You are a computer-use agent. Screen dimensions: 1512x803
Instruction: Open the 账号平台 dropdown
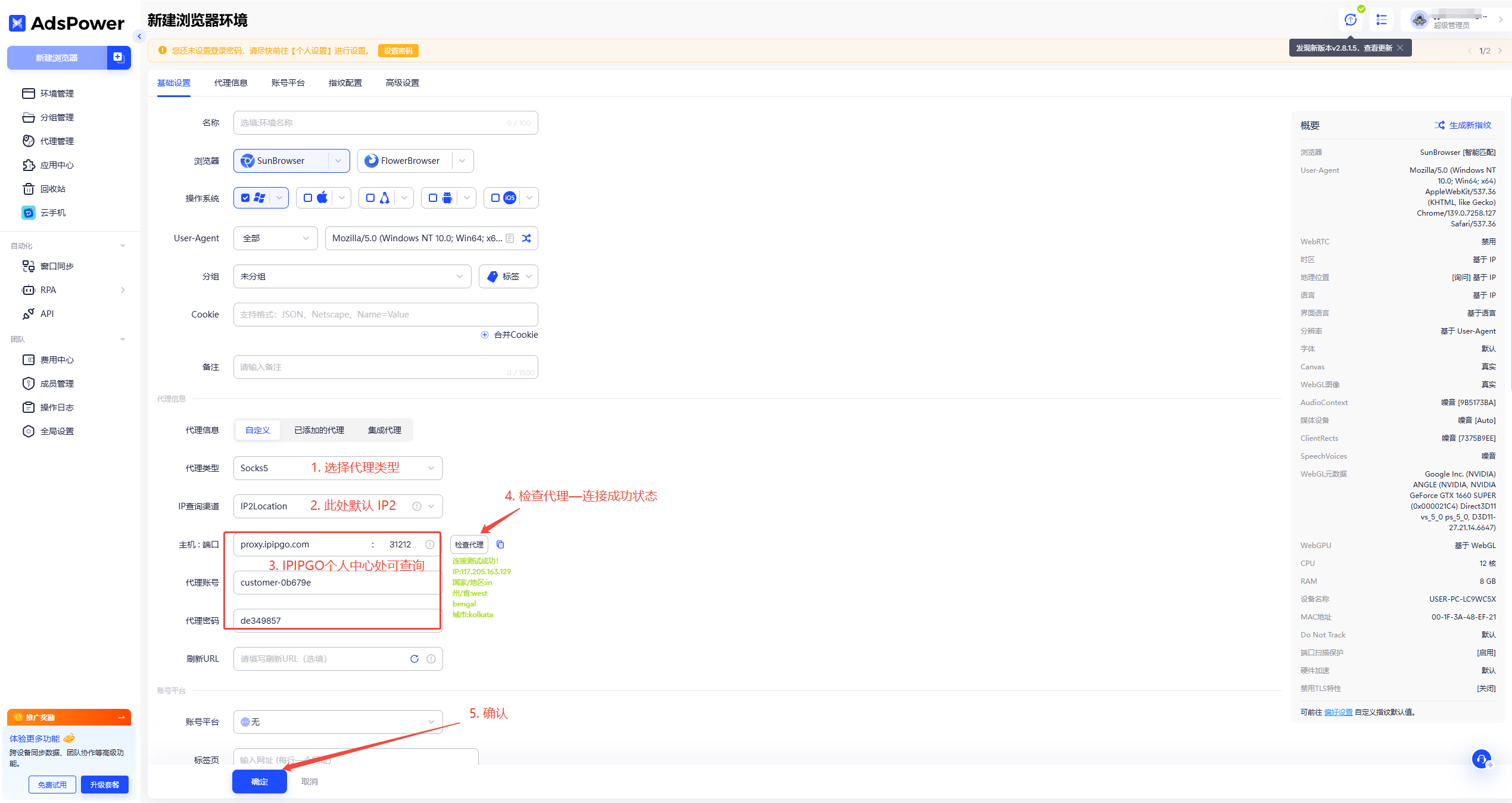pos(338,722)
